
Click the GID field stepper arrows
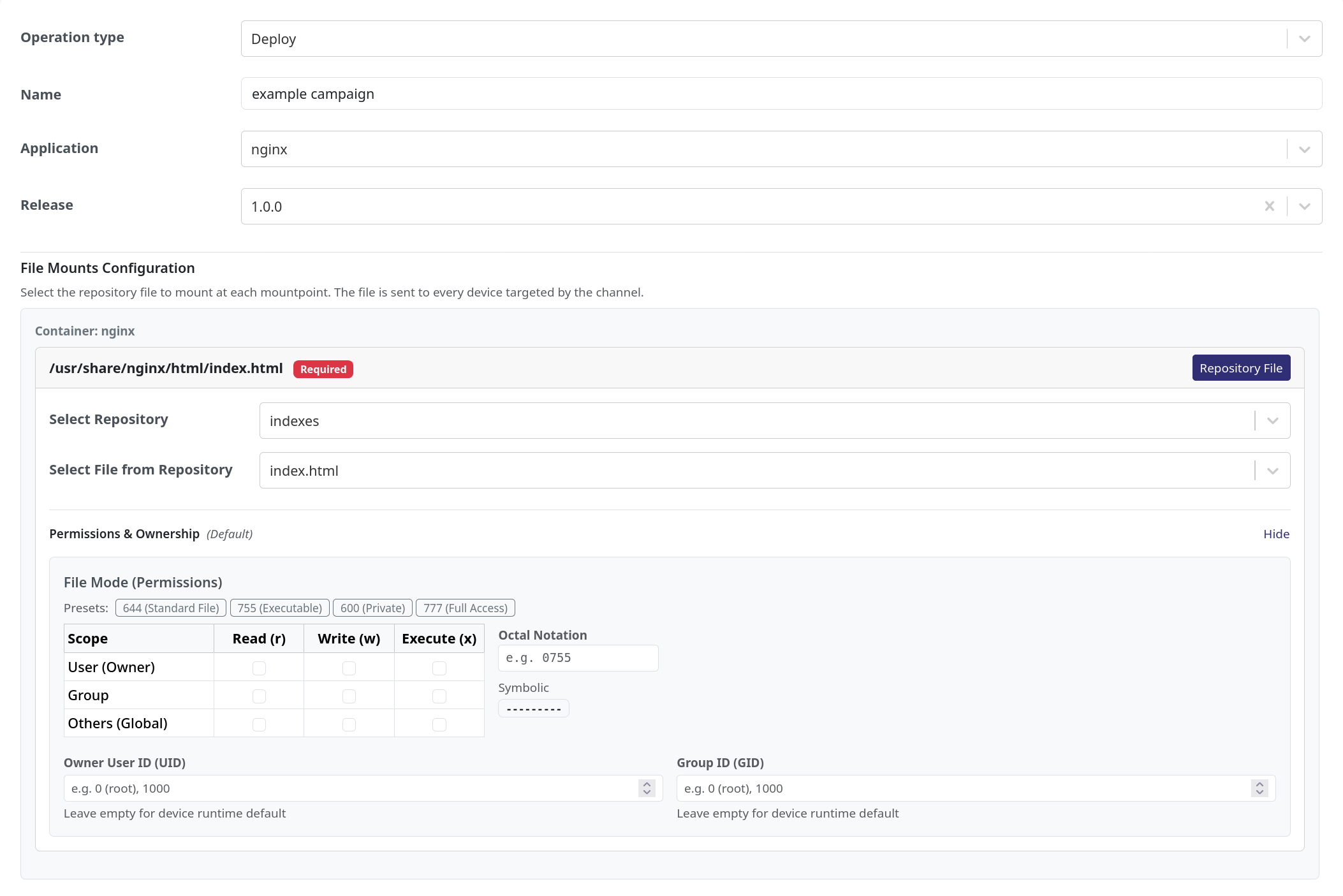pos(1259,788)
